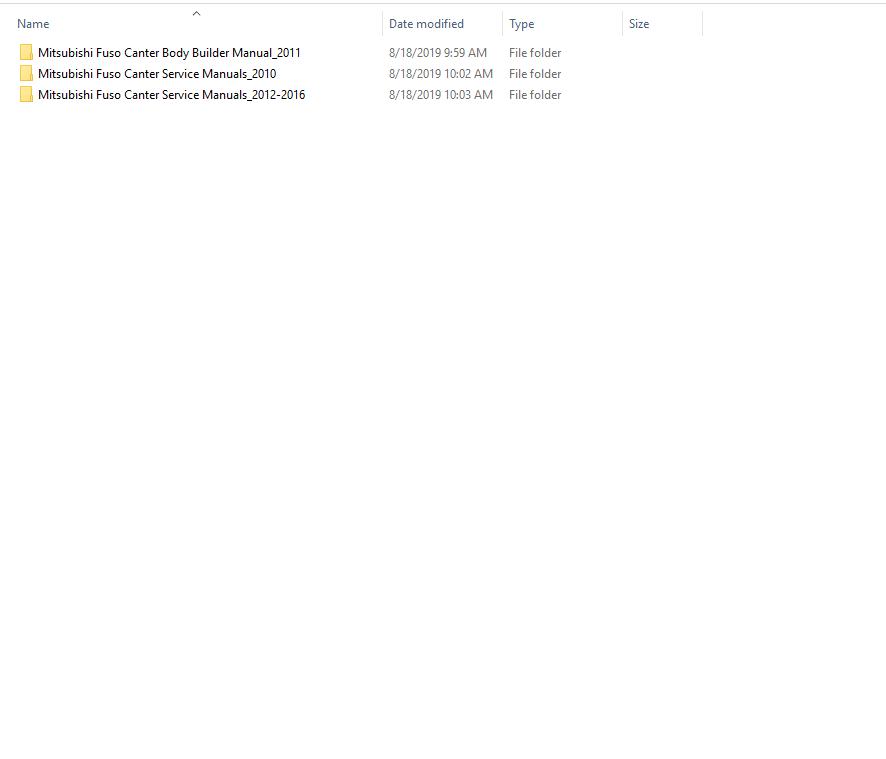
Task: Sort by the Type column header
Action: tap(521, 24)
